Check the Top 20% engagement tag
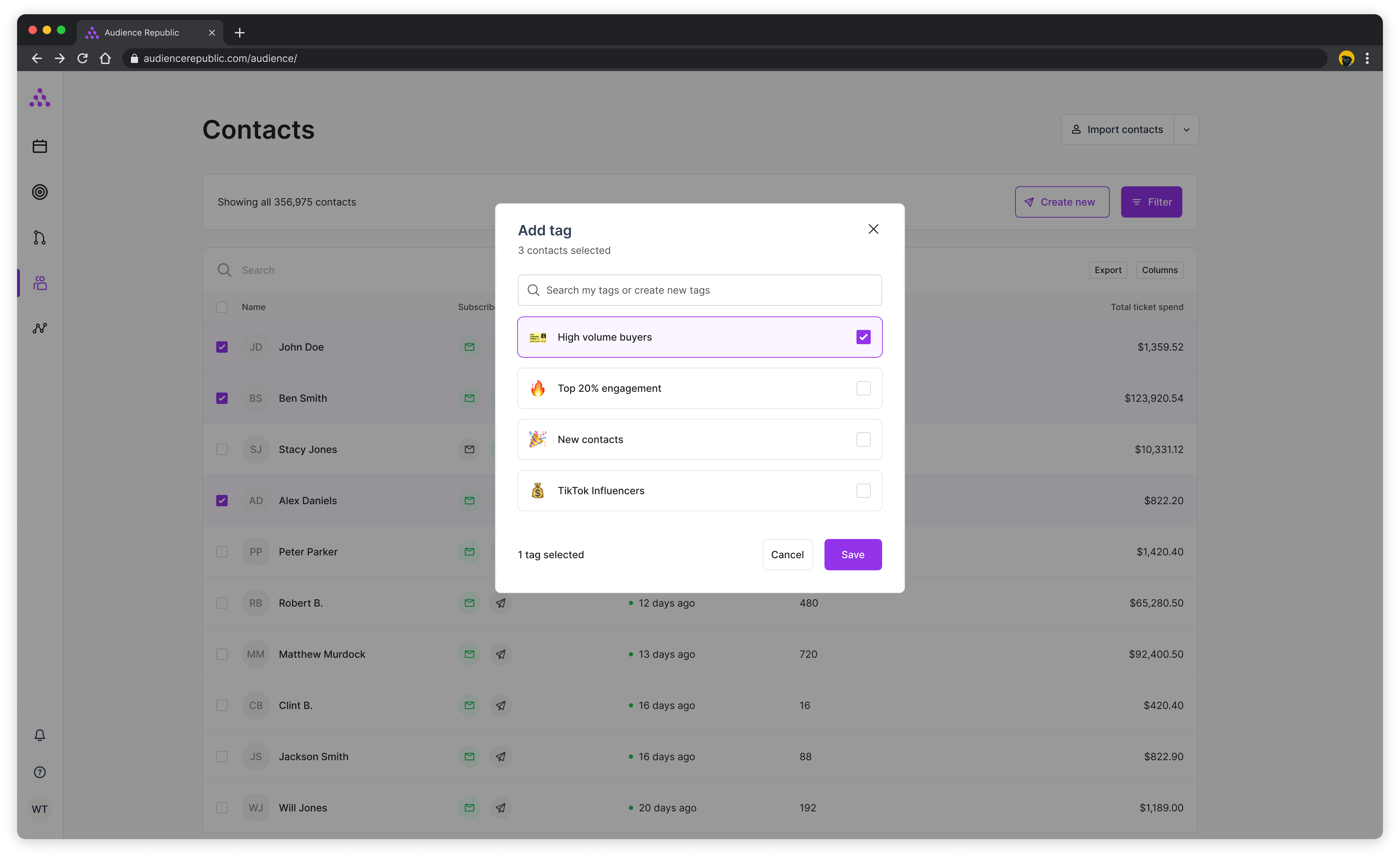 pyautogui.click(x=863, y=388)
